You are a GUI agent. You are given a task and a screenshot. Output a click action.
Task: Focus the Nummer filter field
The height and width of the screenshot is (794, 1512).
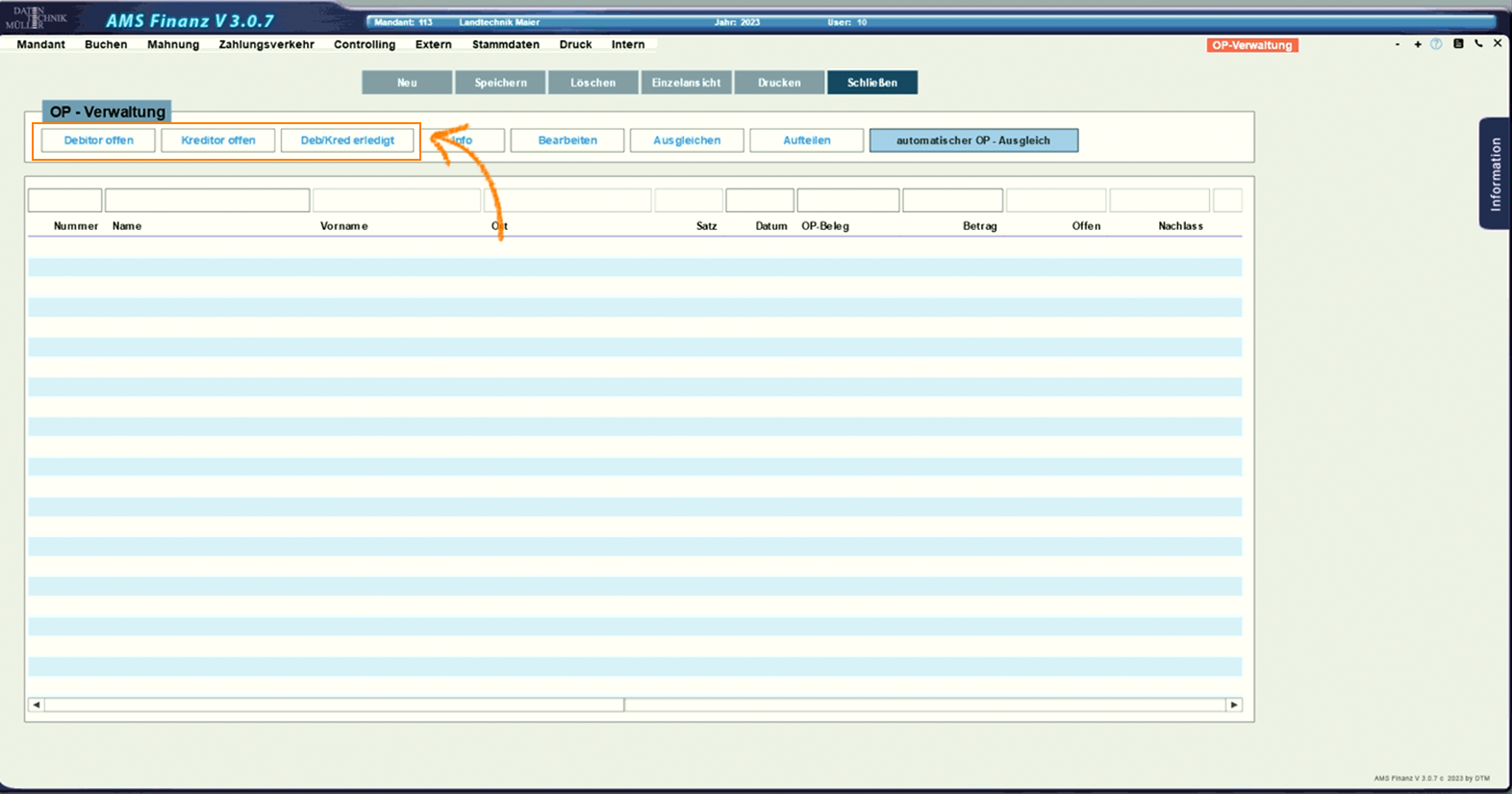64,200
